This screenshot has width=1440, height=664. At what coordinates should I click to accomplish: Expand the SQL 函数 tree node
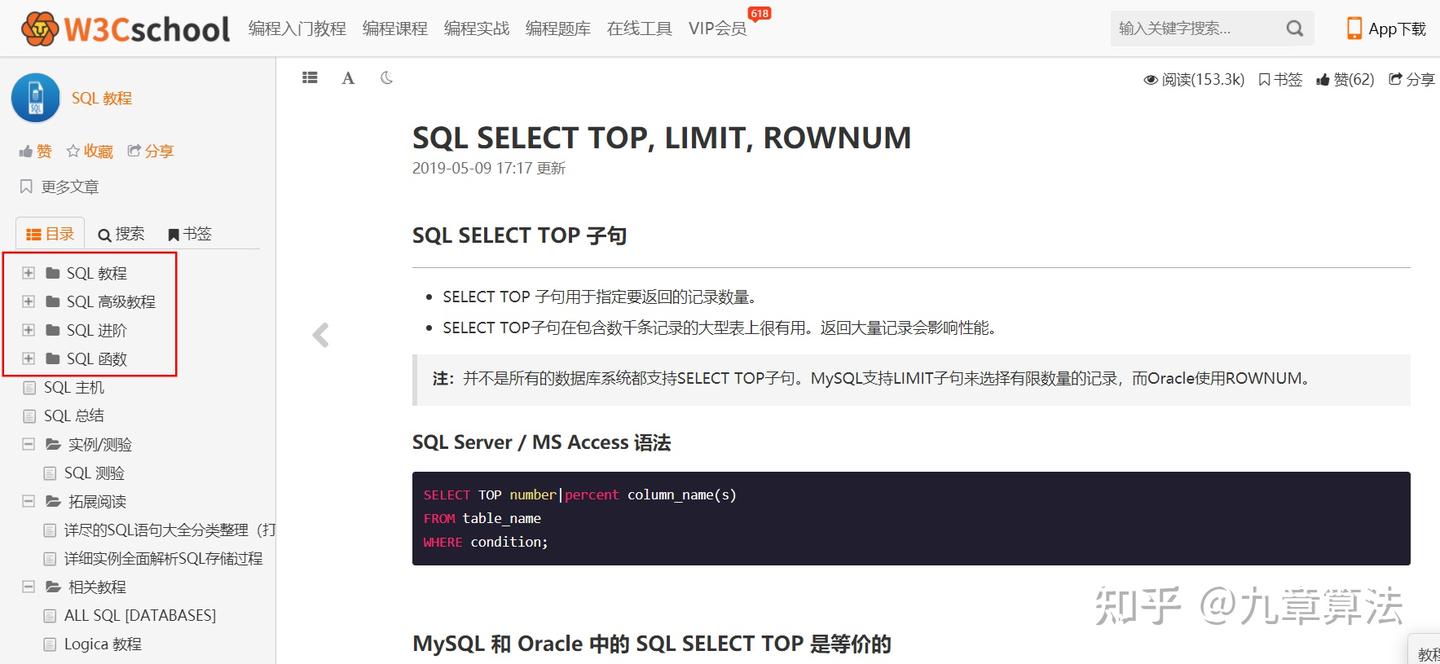(x=27, y=358)
